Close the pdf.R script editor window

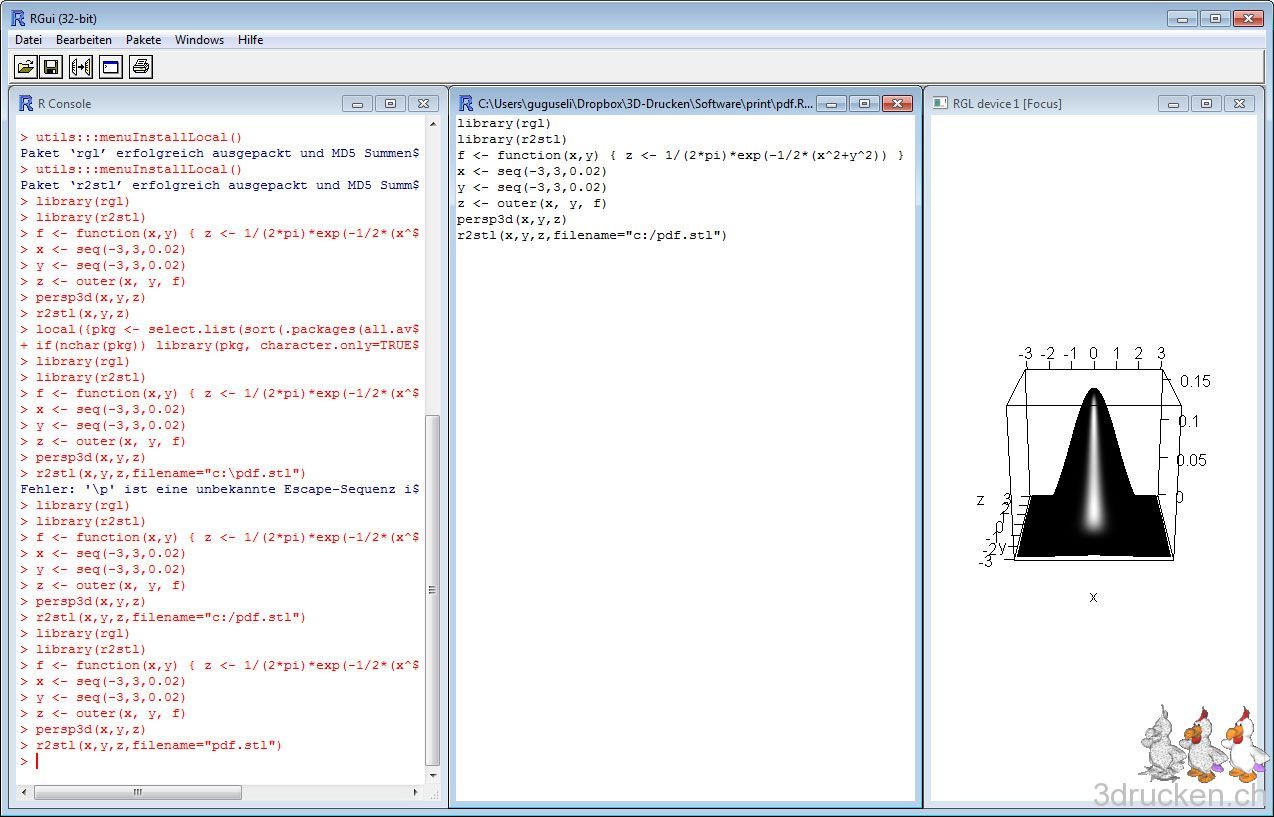pos(897,103)
